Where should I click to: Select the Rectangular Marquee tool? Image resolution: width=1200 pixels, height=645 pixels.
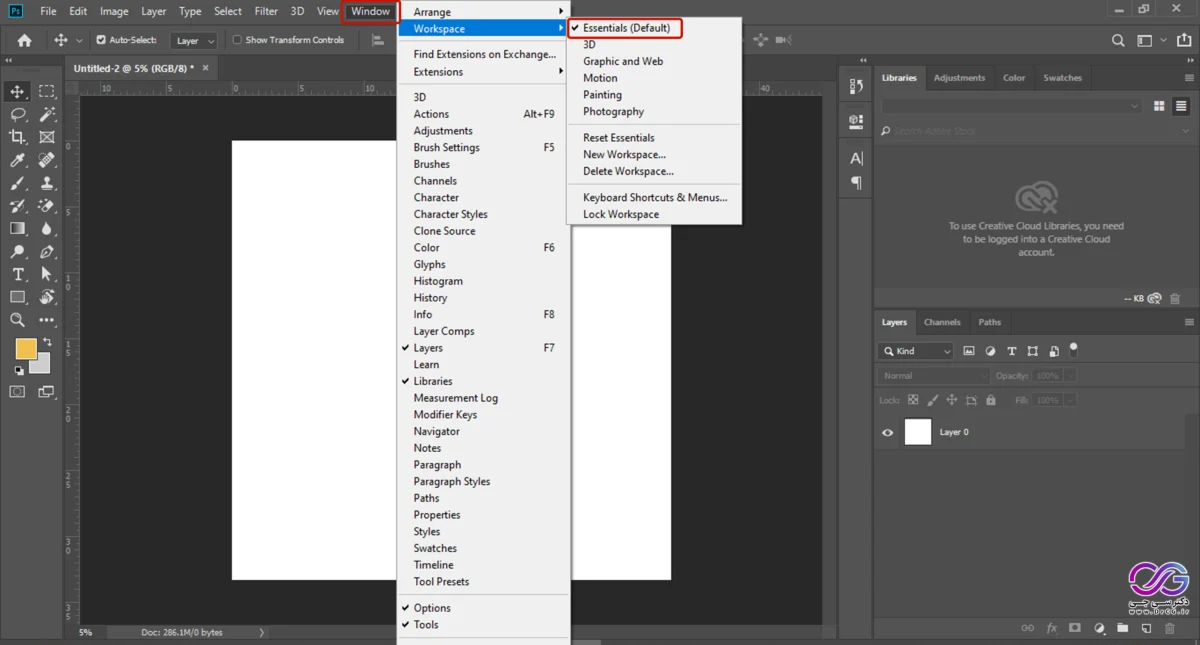[x=47, y=91]
